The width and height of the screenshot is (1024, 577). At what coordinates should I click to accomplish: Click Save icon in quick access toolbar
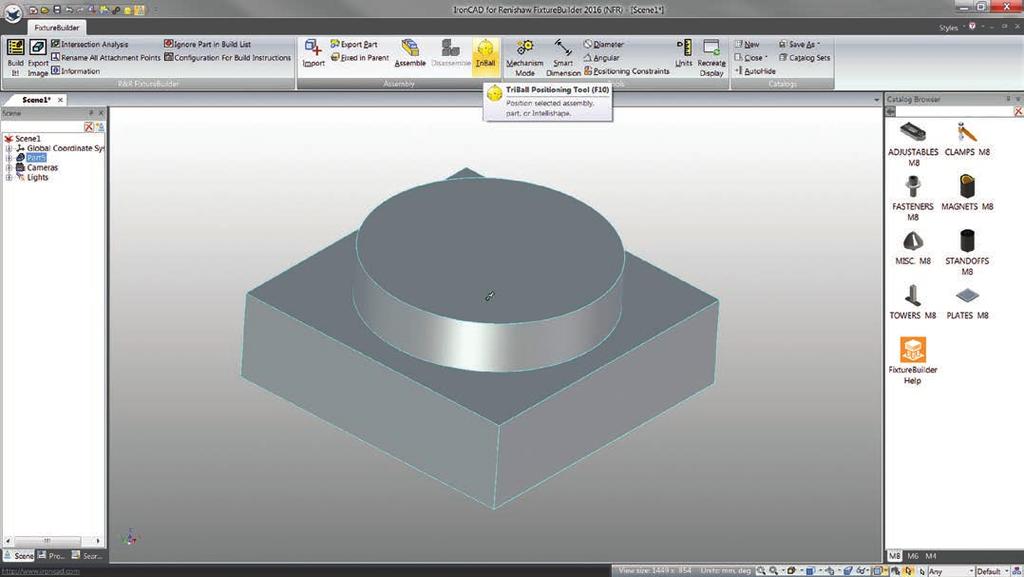(x=57, y=10)
